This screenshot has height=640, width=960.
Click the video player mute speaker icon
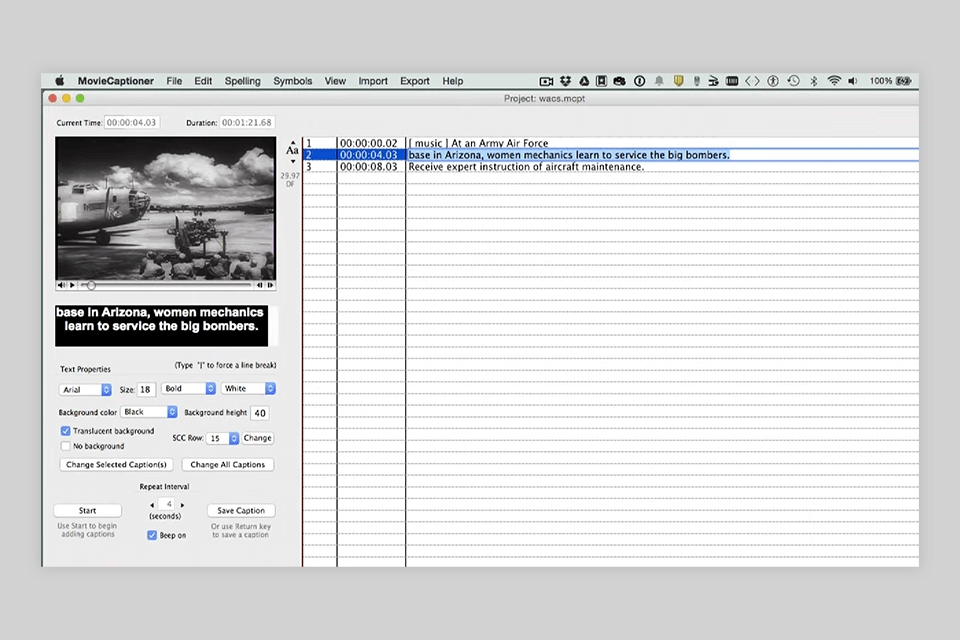pyautogui.click(x=61, y=285)
